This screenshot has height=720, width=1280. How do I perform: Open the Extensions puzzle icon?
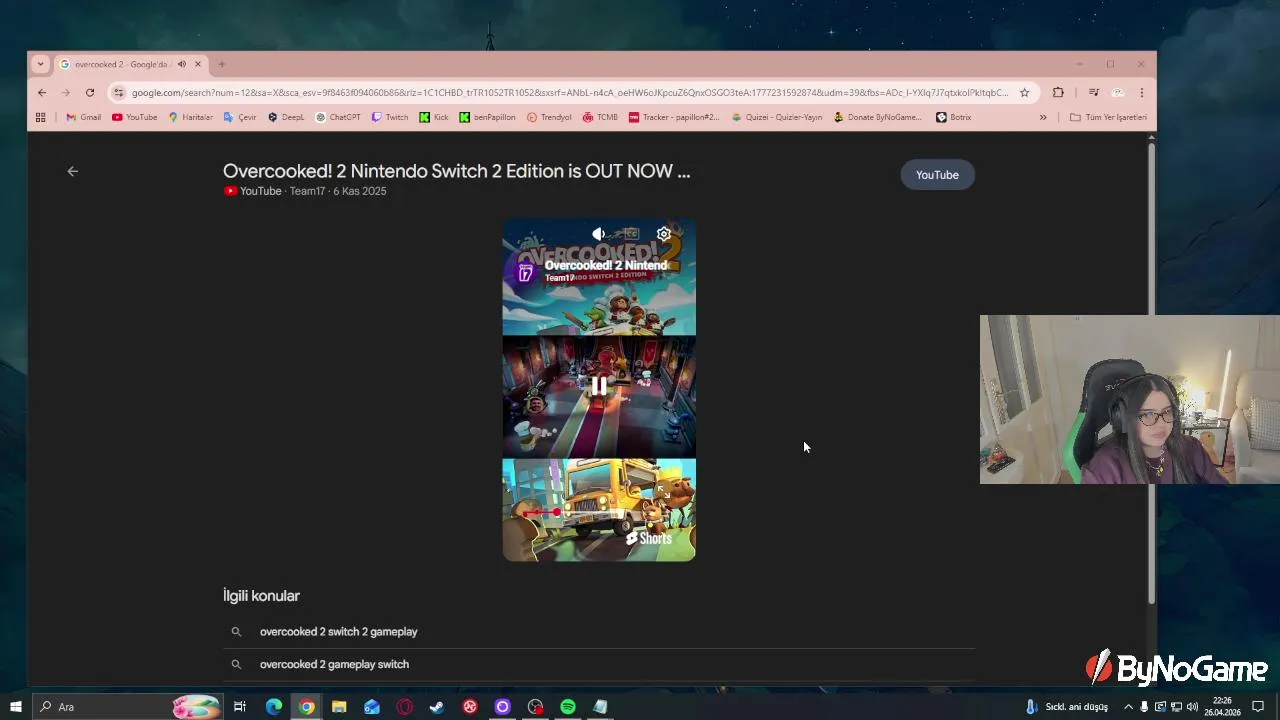pos(1058,92)
